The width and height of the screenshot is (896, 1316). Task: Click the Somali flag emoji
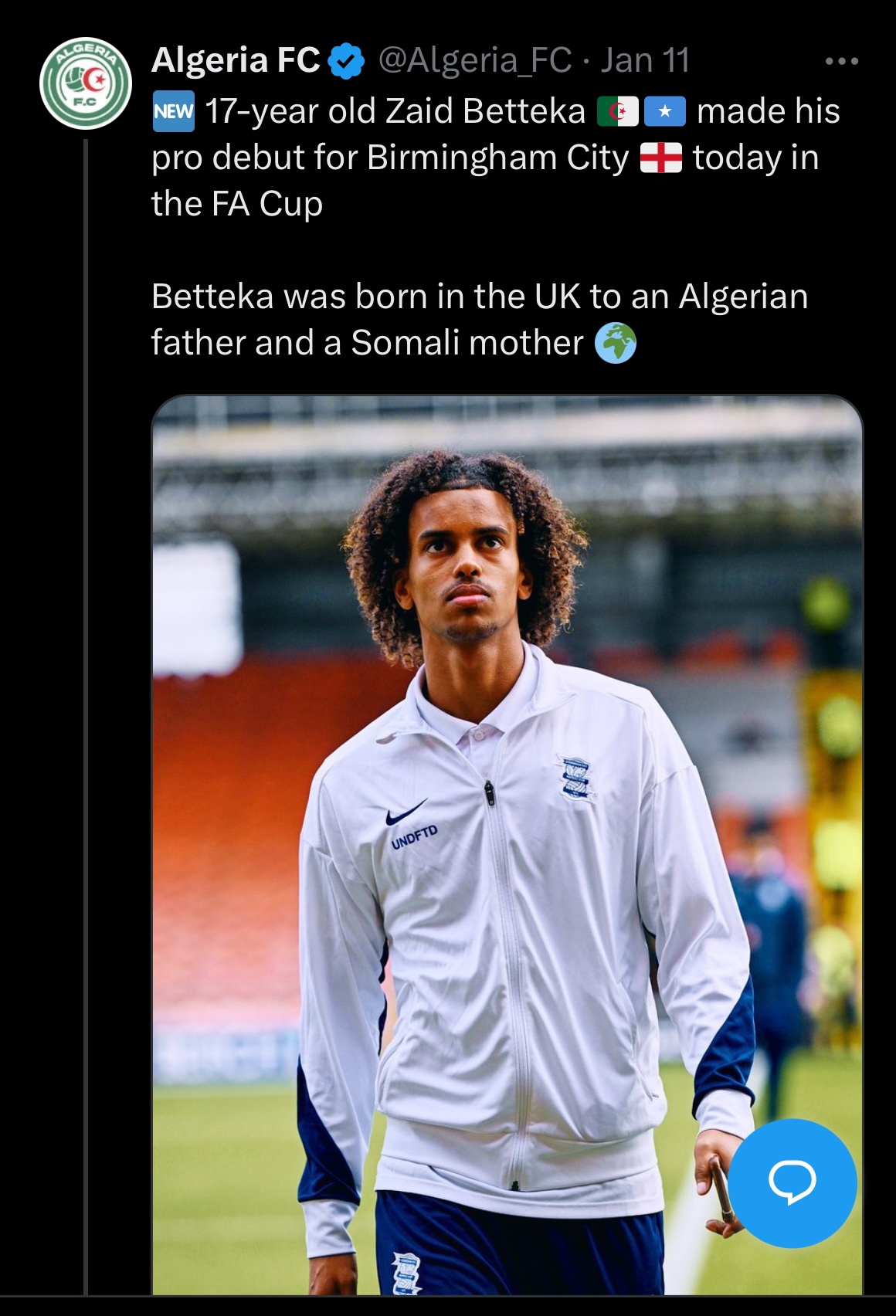664,112
